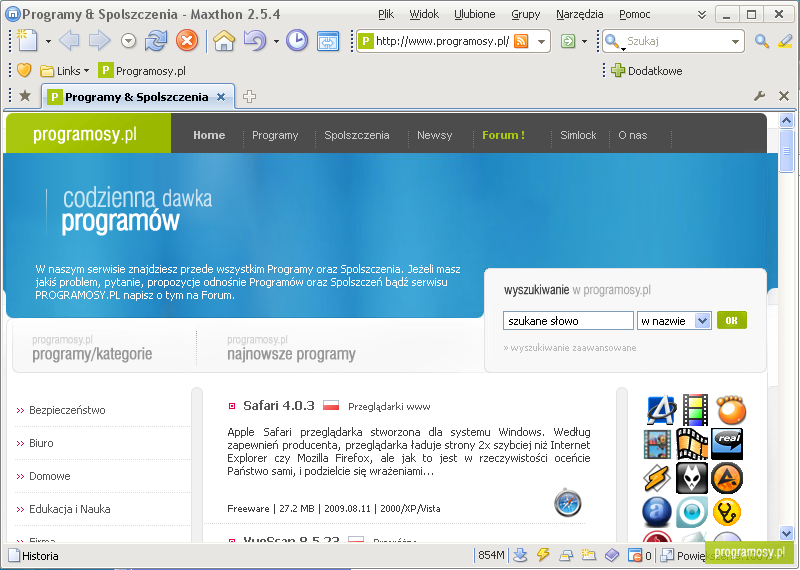Image resolution: width=800 pixels, height=570 pixels.
Task: Open a new blank tab via page icon
Action: click(x=28, y=41)
